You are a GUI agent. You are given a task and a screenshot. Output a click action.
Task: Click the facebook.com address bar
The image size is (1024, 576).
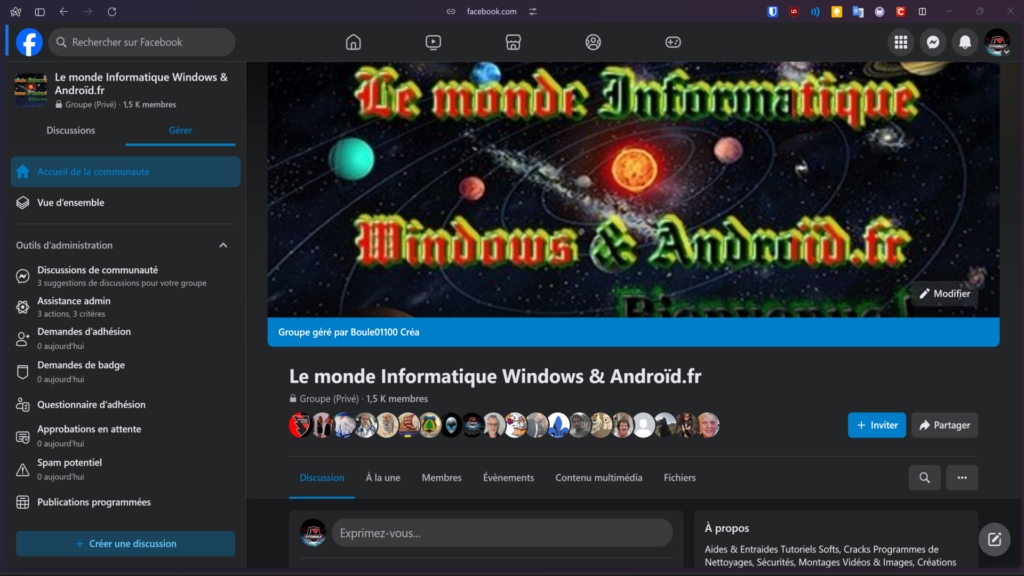492,12
